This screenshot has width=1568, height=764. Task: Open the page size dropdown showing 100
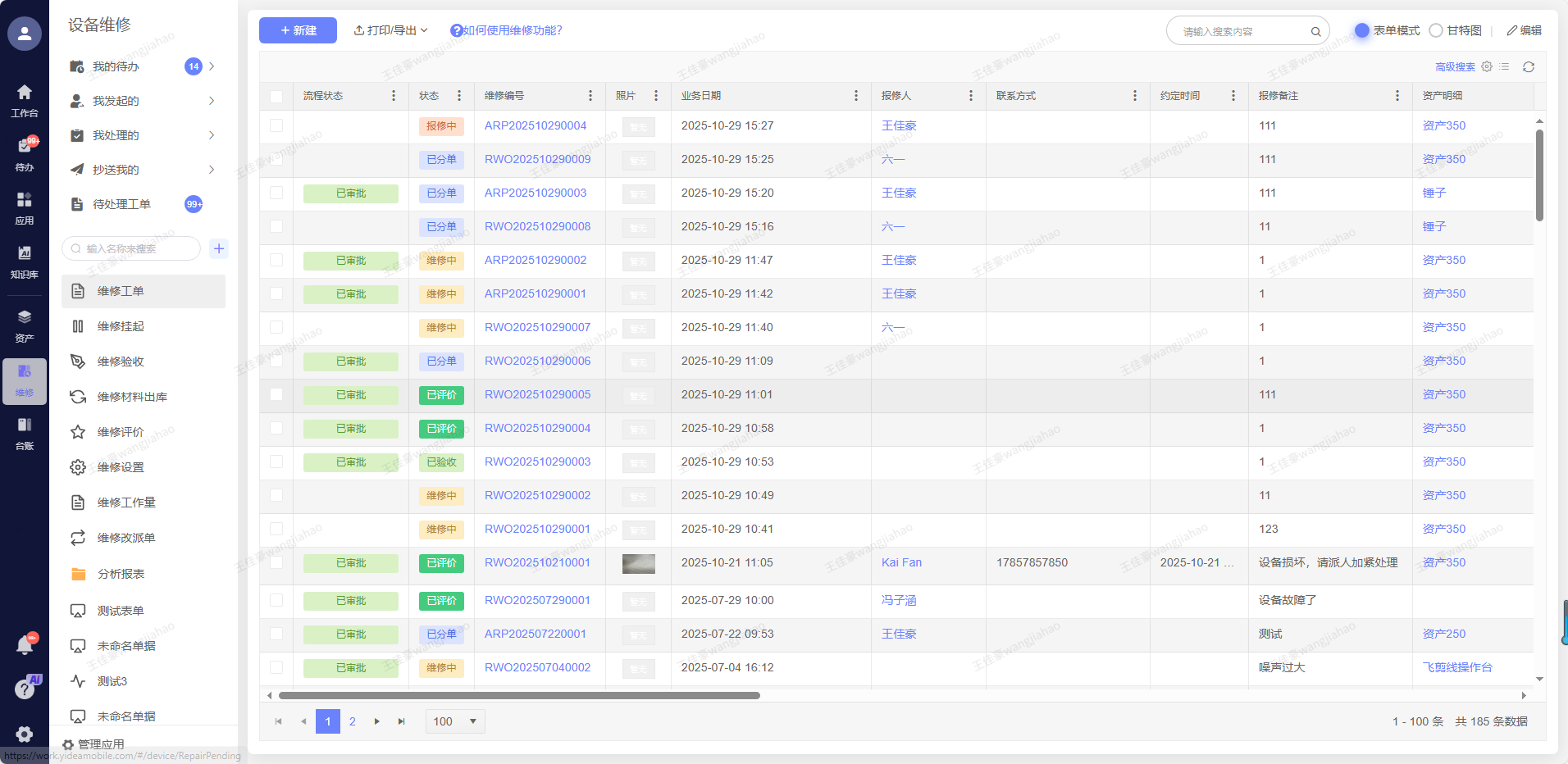(x=455, y=721)
